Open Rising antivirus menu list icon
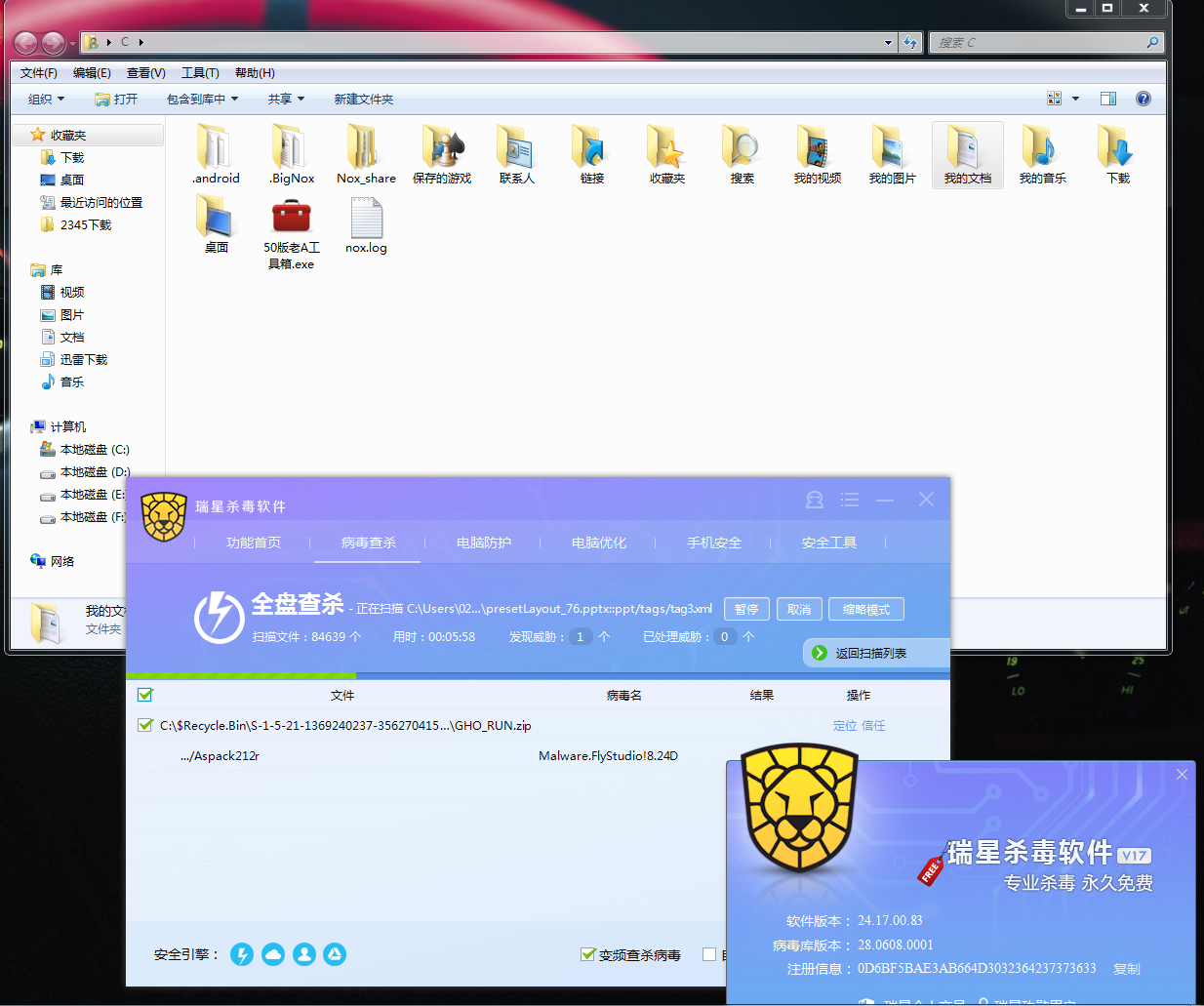Image resolution: width=1204 pixels, height=1006 pixels. (x=850, y=500)
